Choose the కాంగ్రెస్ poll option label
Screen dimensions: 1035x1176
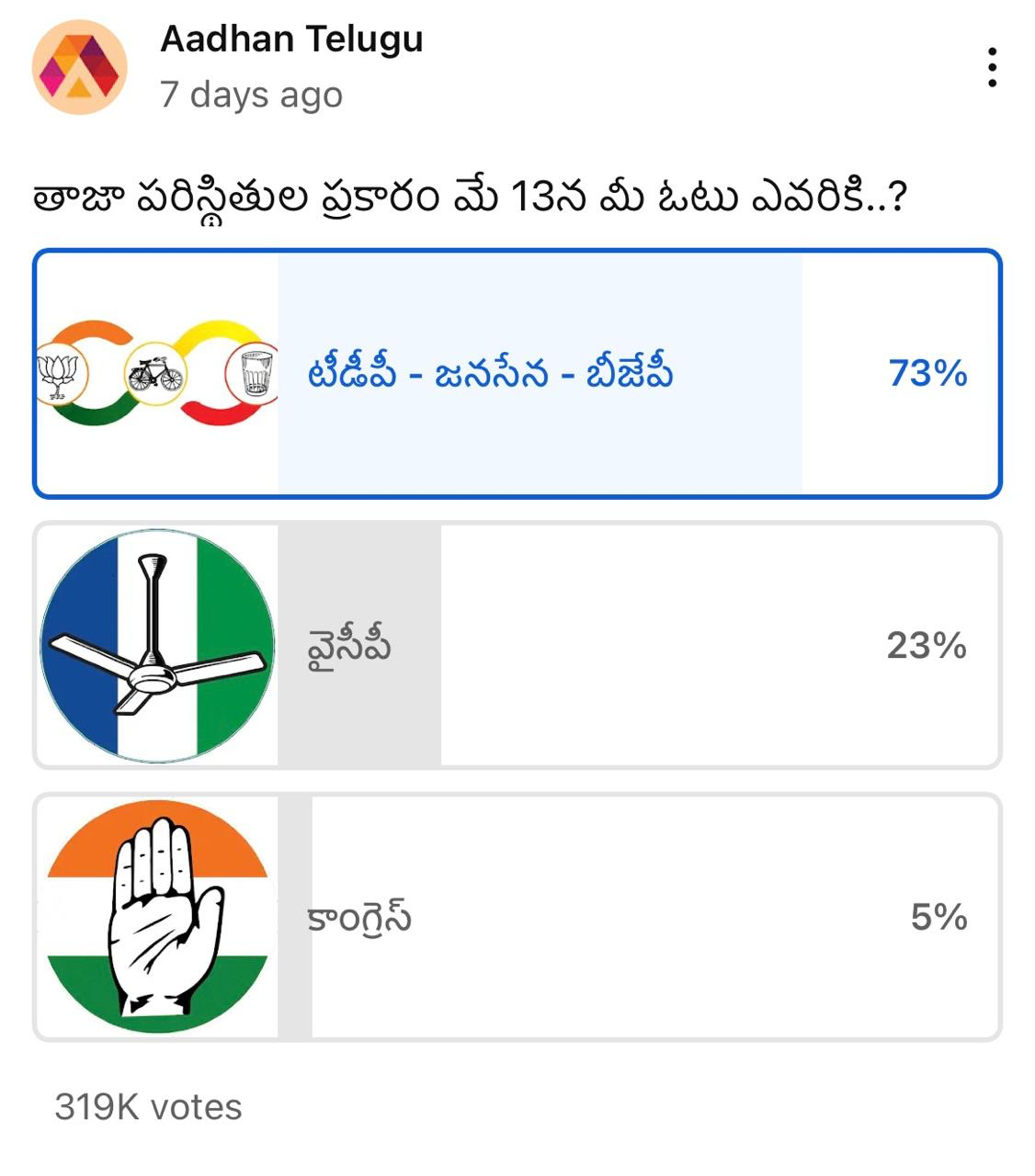click(359, 917)
